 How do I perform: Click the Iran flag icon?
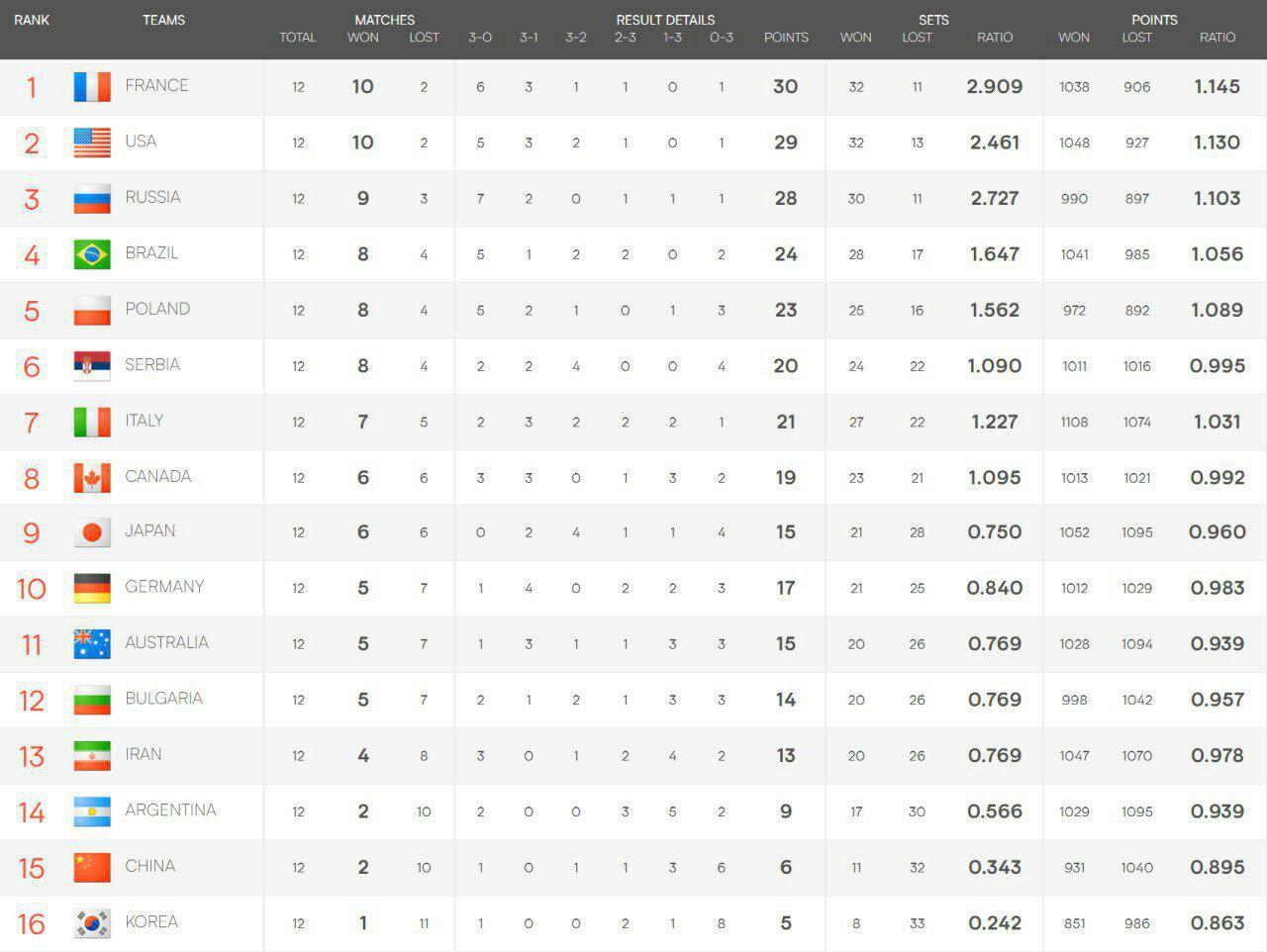(92, 756)
